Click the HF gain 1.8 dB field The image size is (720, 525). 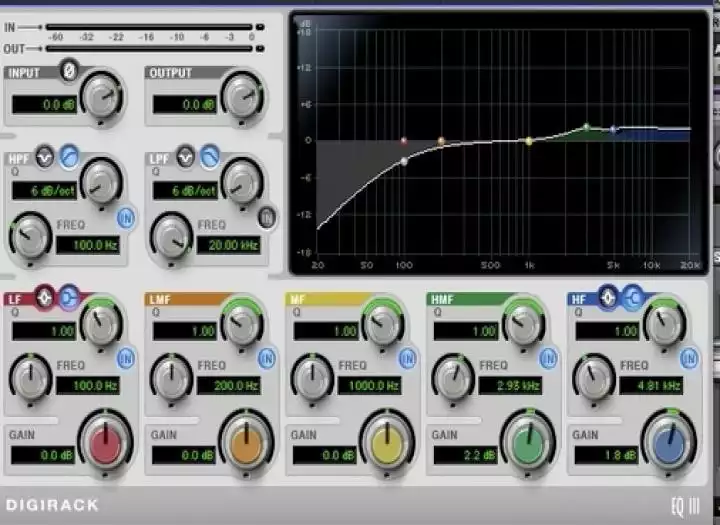[607, 455]
